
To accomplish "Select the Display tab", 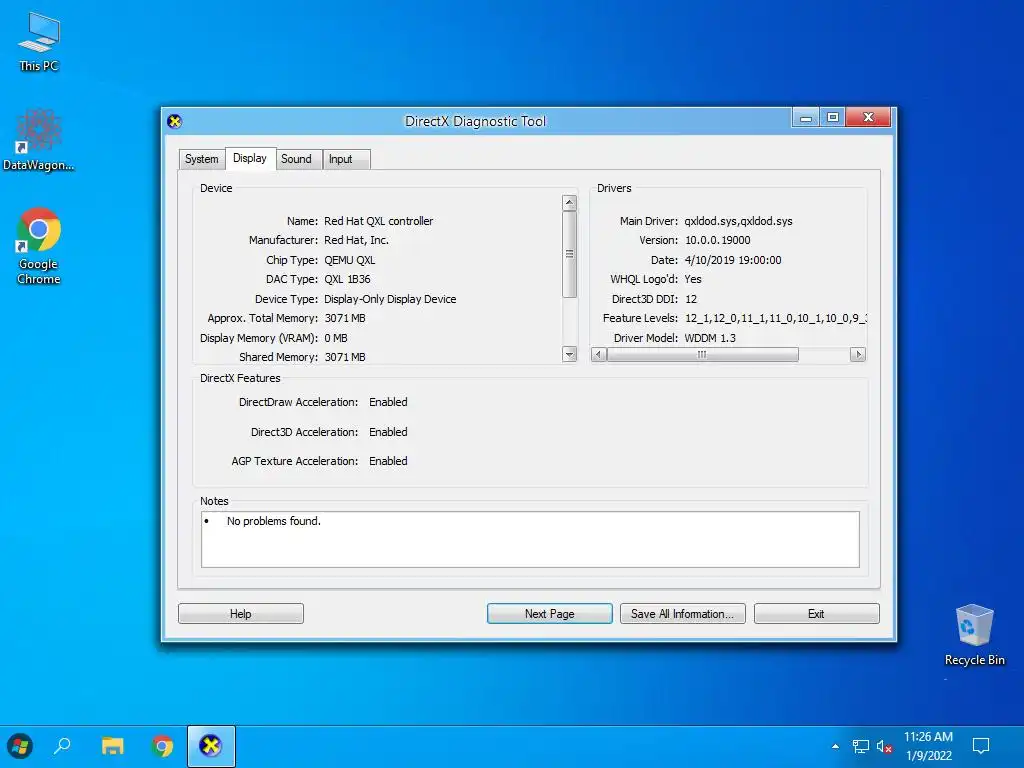I will click(250, 158).
